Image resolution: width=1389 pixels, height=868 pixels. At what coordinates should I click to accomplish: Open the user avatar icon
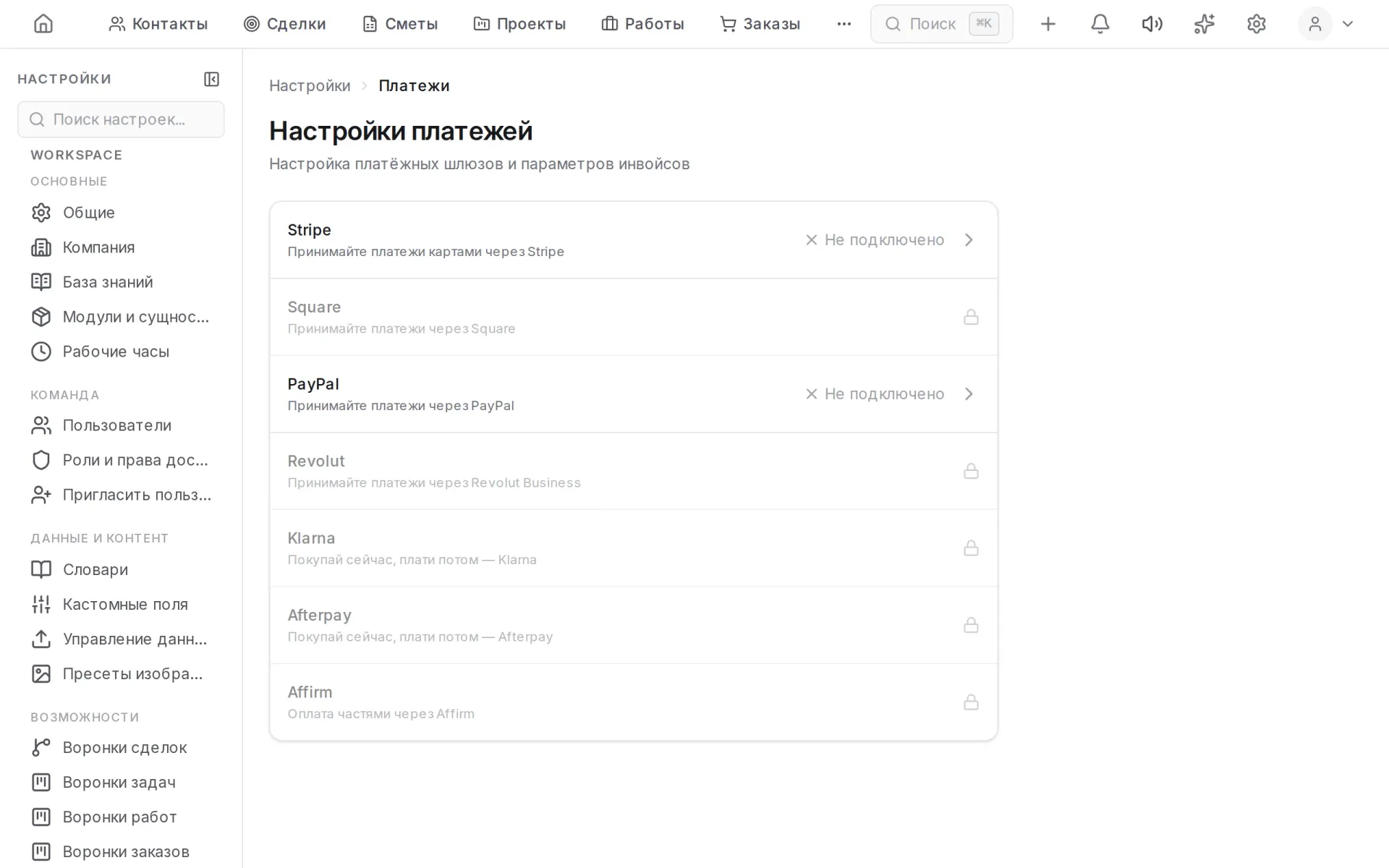[x=1314, y=24]
